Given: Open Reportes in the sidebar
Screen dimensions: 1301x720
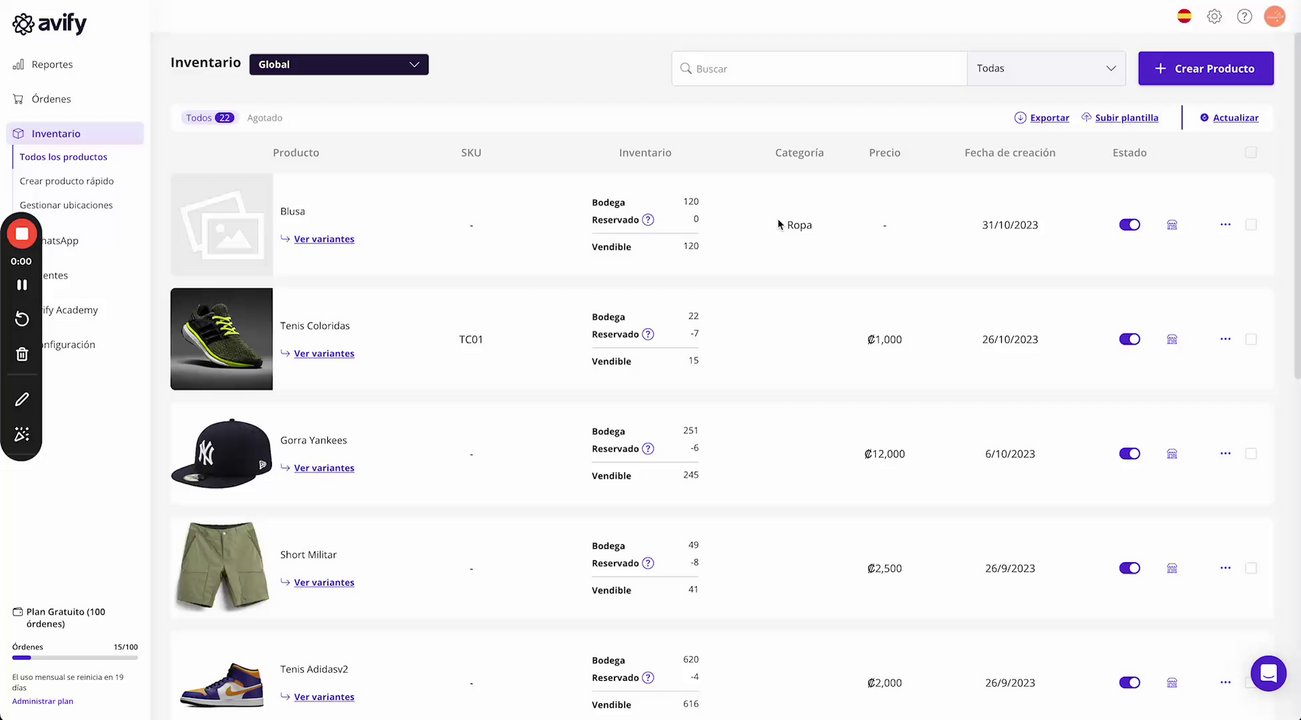Looking at the screenshot, I should pyautogui.click(x=52, y=64).
